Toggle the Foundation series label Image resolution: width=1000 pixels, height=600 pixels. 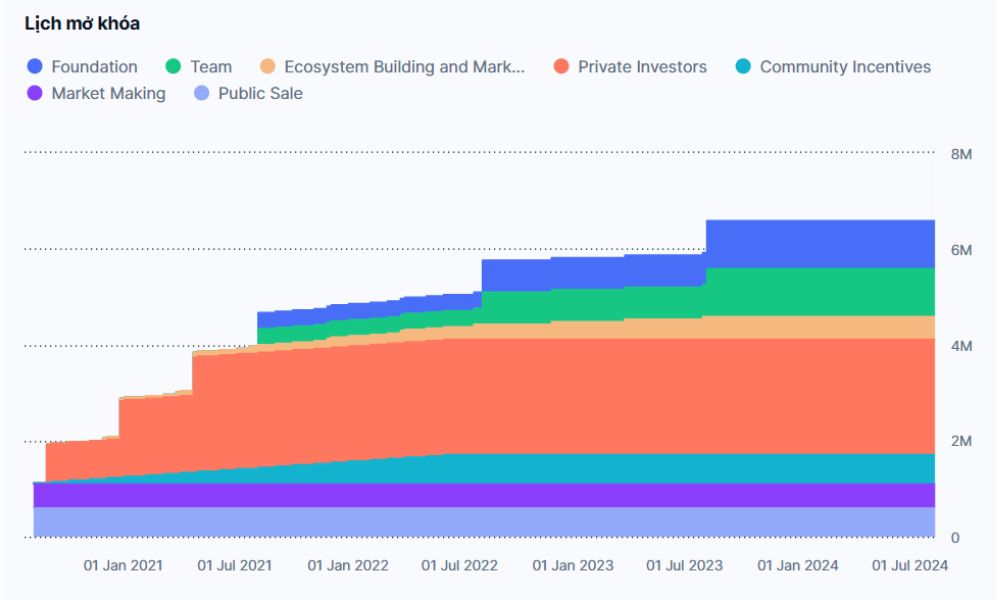click(94, 67)
